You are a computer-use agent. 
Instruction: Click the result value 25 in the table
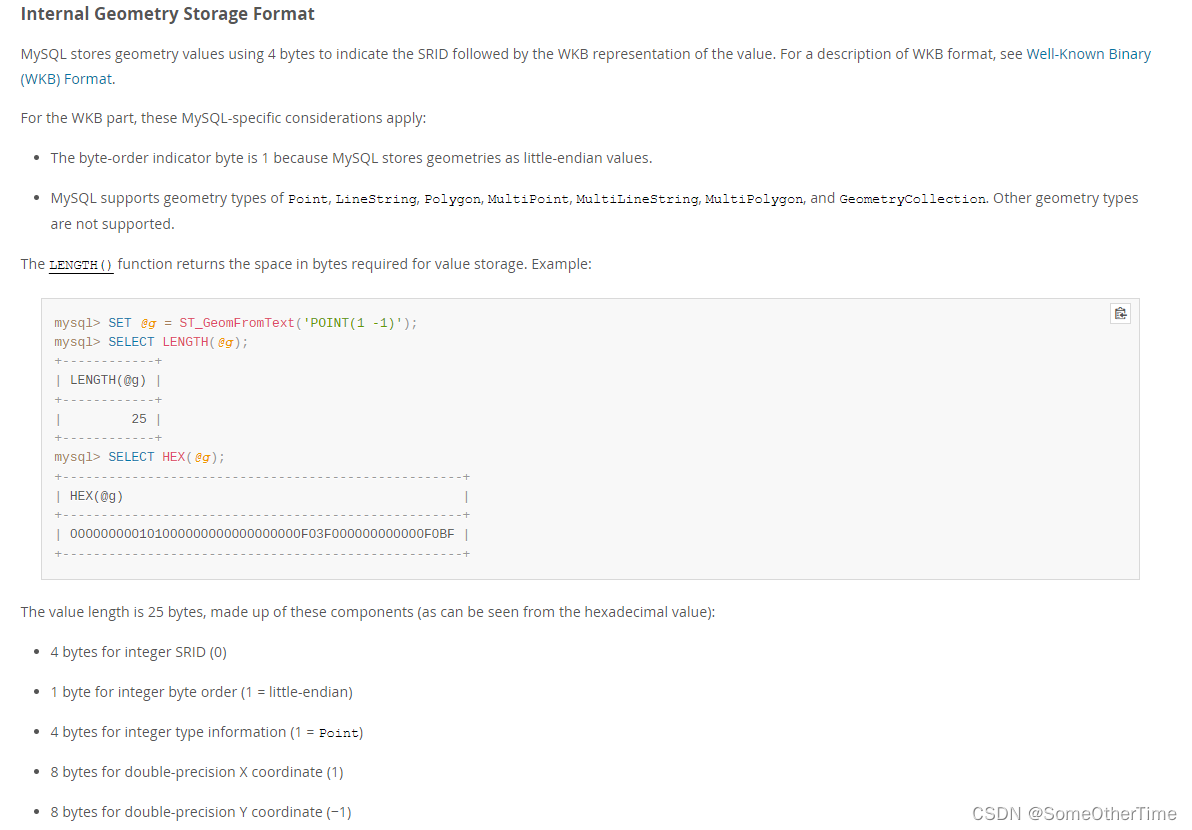coord(139,419)
